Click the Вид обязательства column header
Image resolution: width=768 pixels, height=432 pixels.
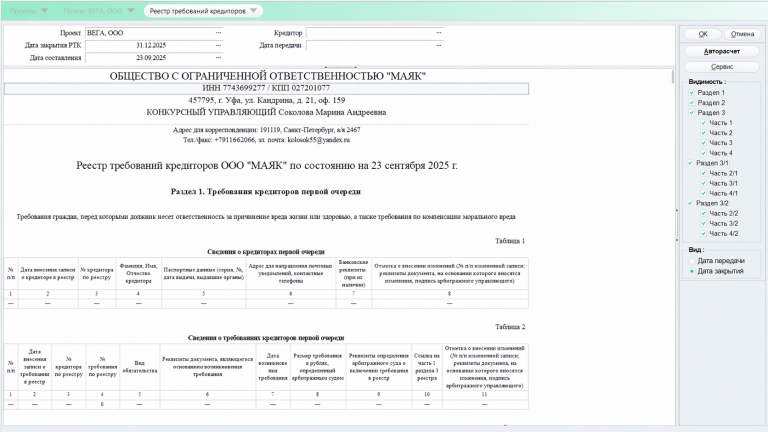coord(140,367)
